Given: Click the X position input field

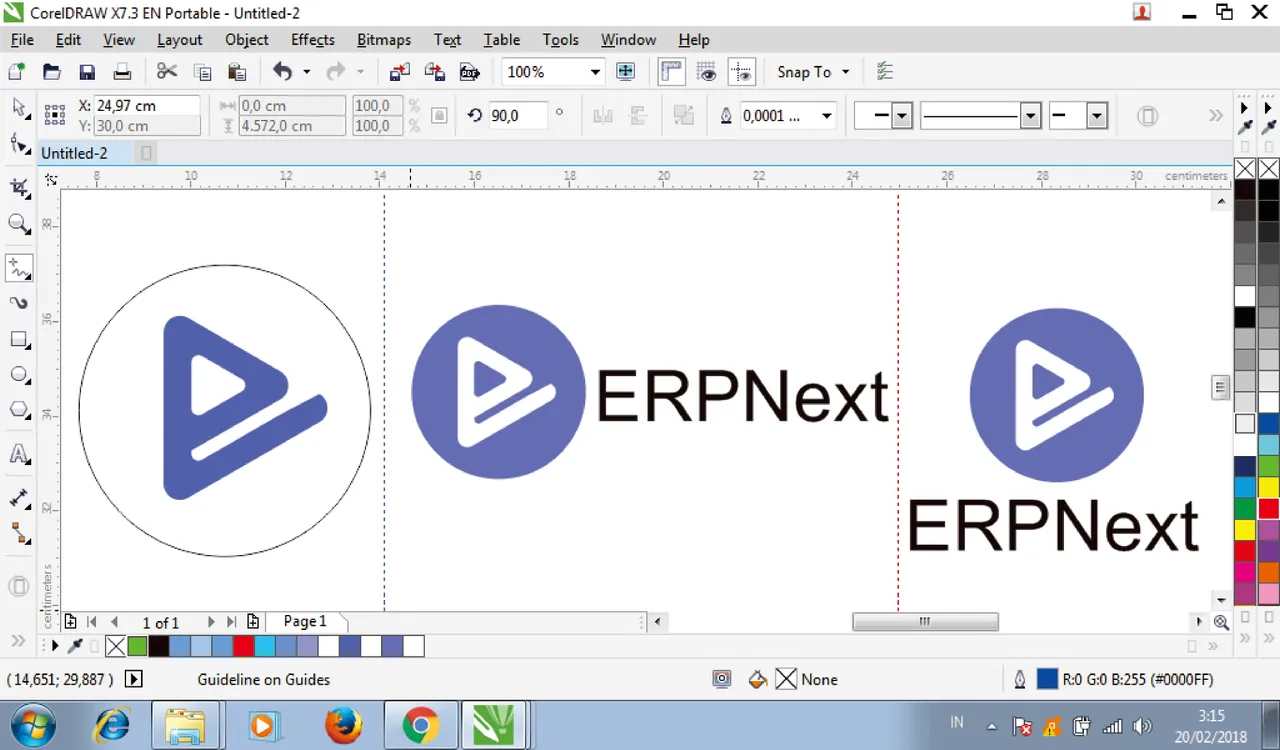Looking at the screenshot, I should pos(146,106).
